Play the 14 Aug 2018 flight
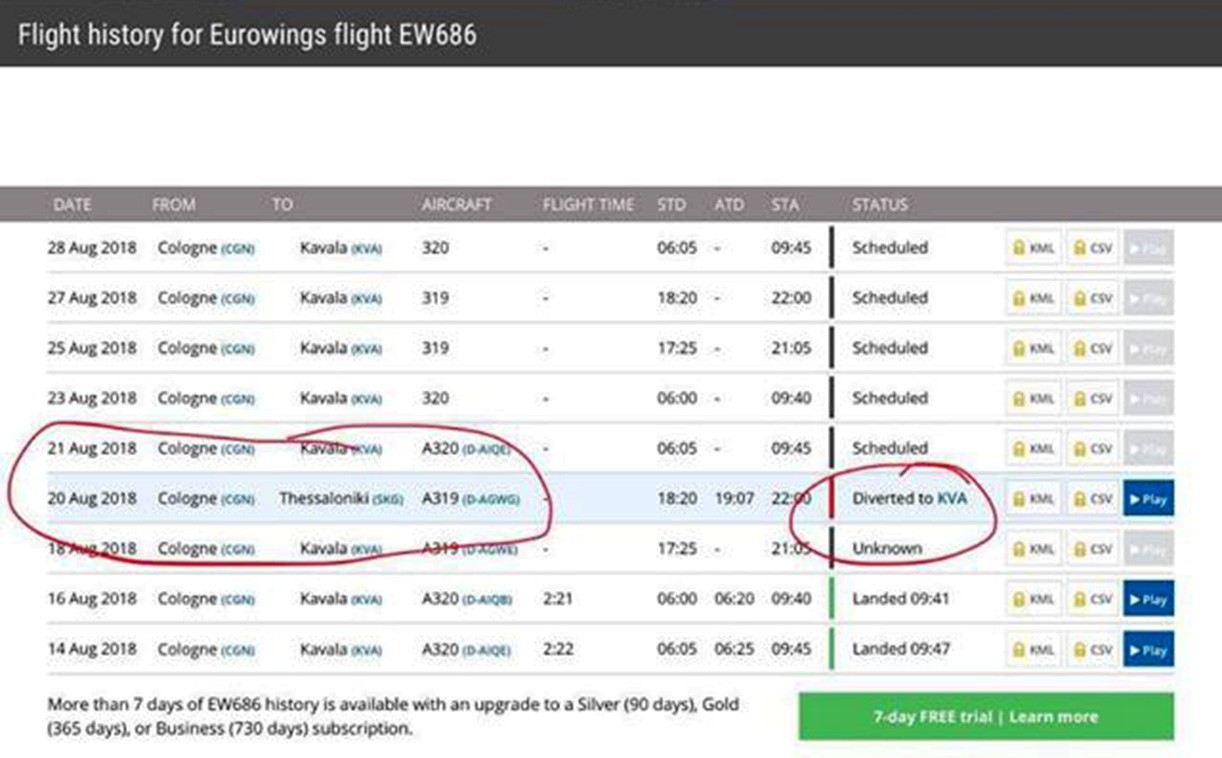The width and height of the screenshot is (1222, 758). [1148, 650]
